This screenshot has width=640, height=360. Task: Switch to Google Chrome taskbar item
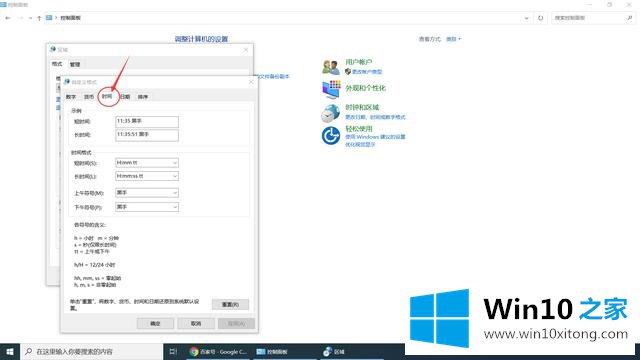(x=218, y=351)
